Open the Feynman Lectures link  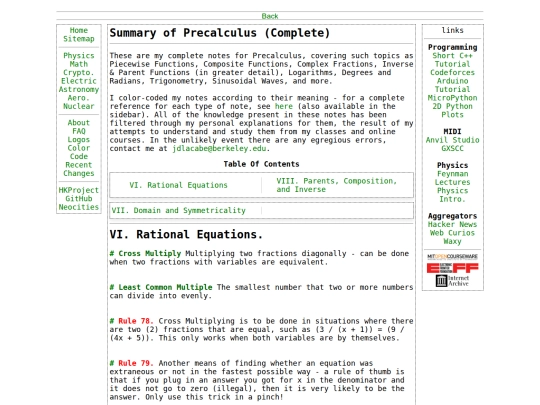click(452, 178)
